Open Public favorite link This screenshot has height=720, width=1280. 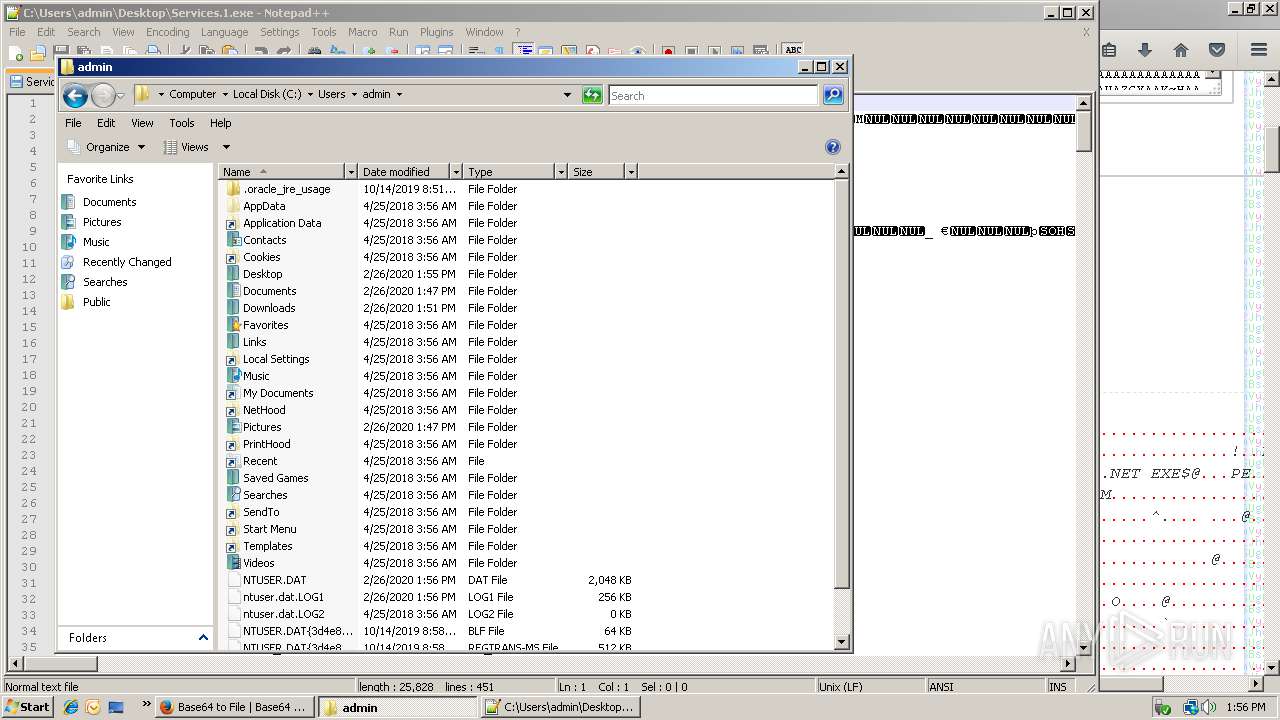pyautogui.click(x=96, y=302)
